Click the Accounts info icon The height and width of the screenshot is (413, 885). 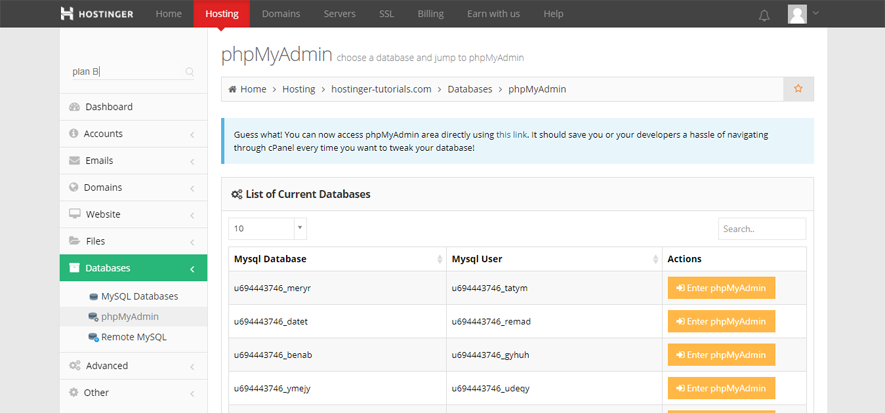tap(73, 134)
